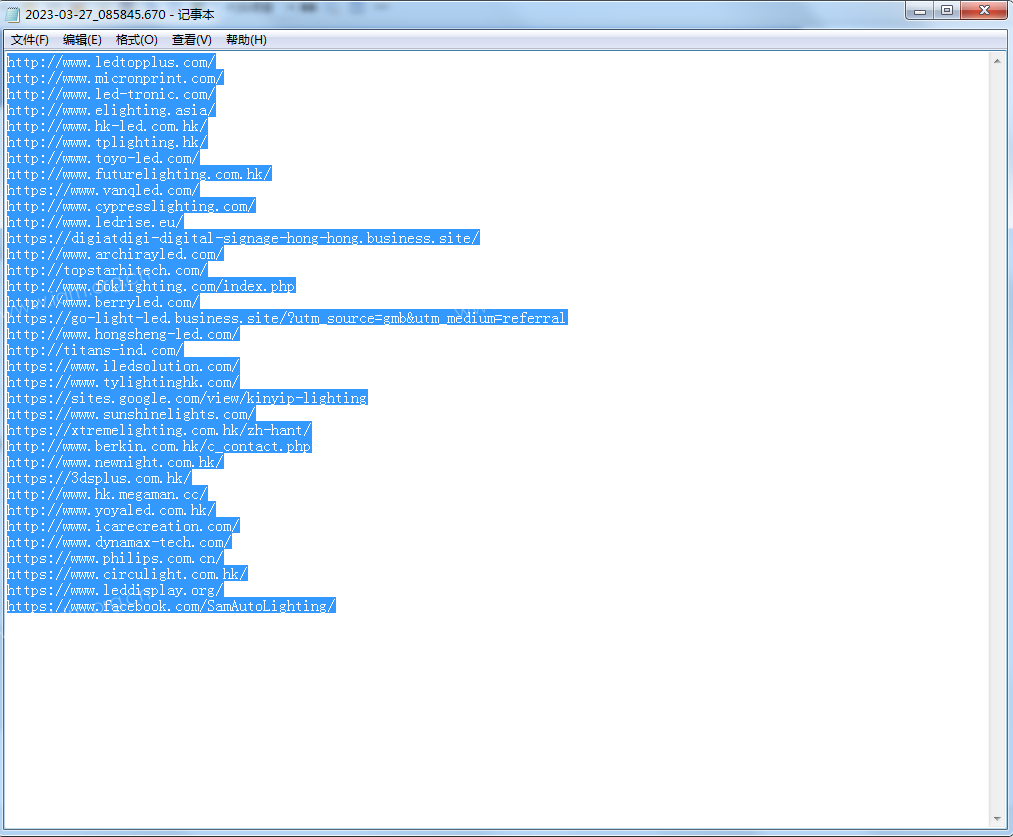1013x837 pixels.
Task: Click the line http://www.led-tronic.com/
Action: click(x=111, y=94)
